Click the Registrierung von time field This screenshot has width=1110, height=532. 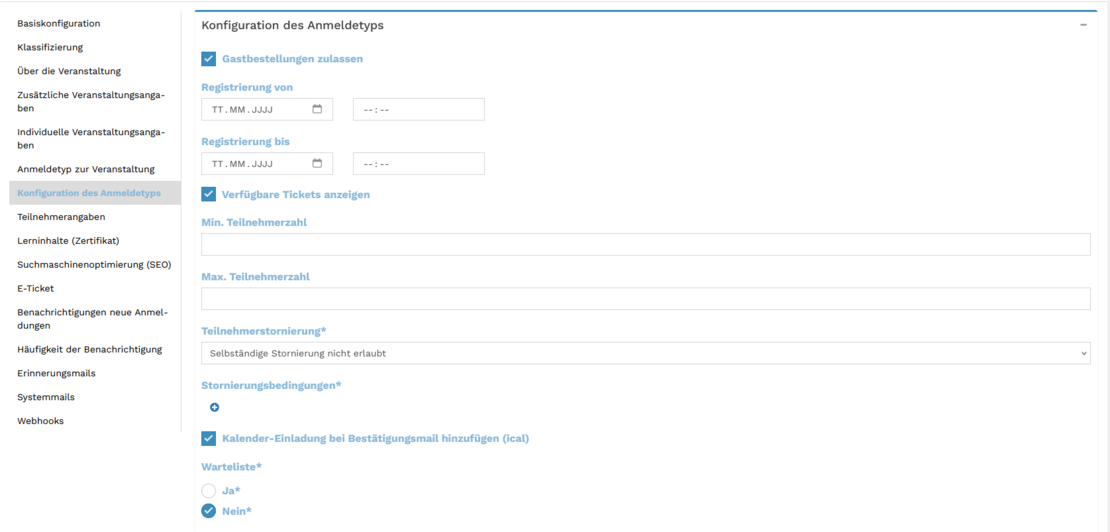[419, 110]
